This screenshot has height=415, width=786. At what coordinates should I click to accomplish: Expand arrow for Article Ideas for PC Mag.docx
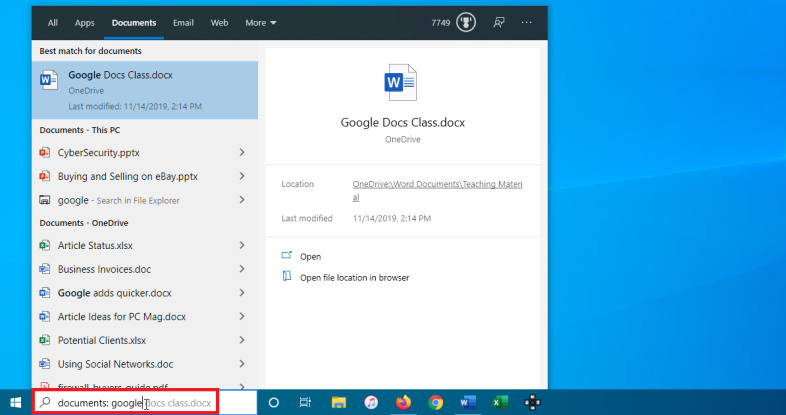pos(242,317)
